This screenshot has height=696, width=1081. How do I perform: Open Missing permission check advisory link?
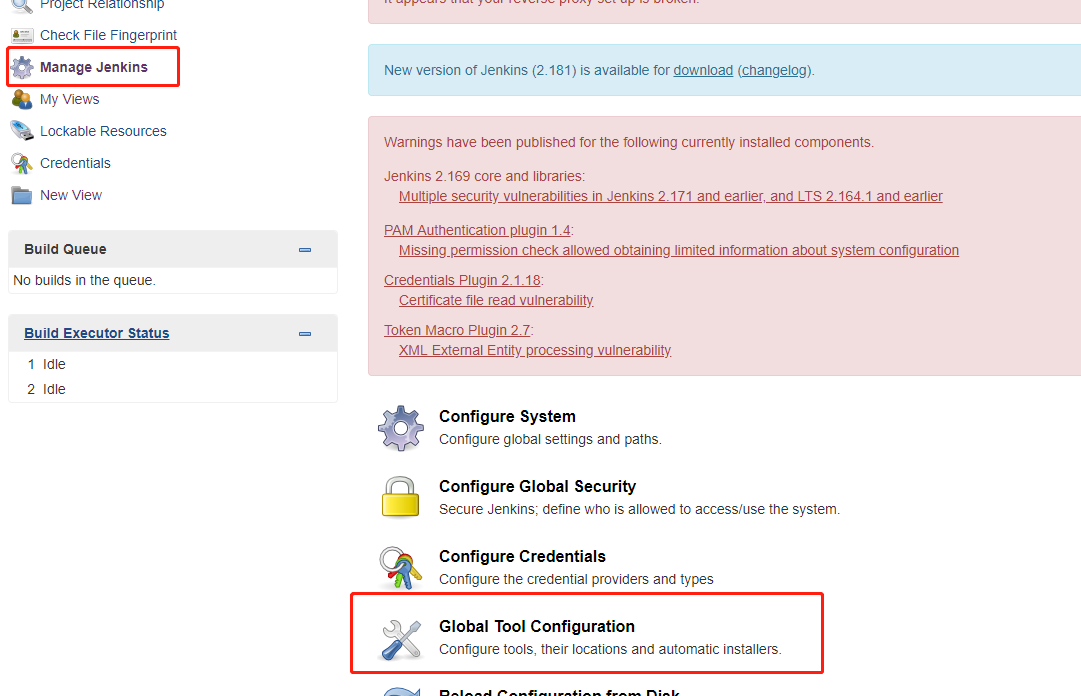click(679, 250)
